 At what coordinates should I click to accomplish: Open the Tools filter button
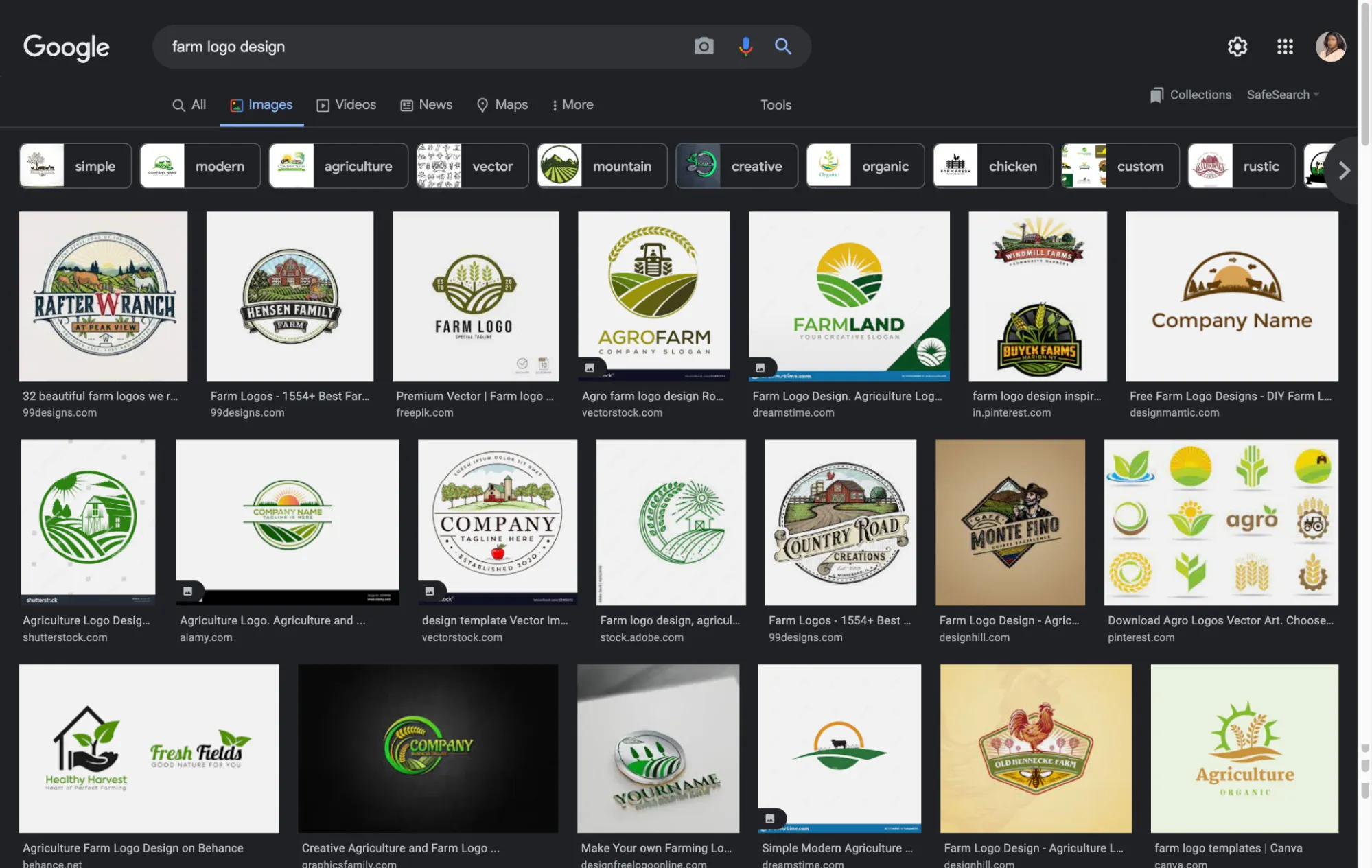(x=776, y=105)
